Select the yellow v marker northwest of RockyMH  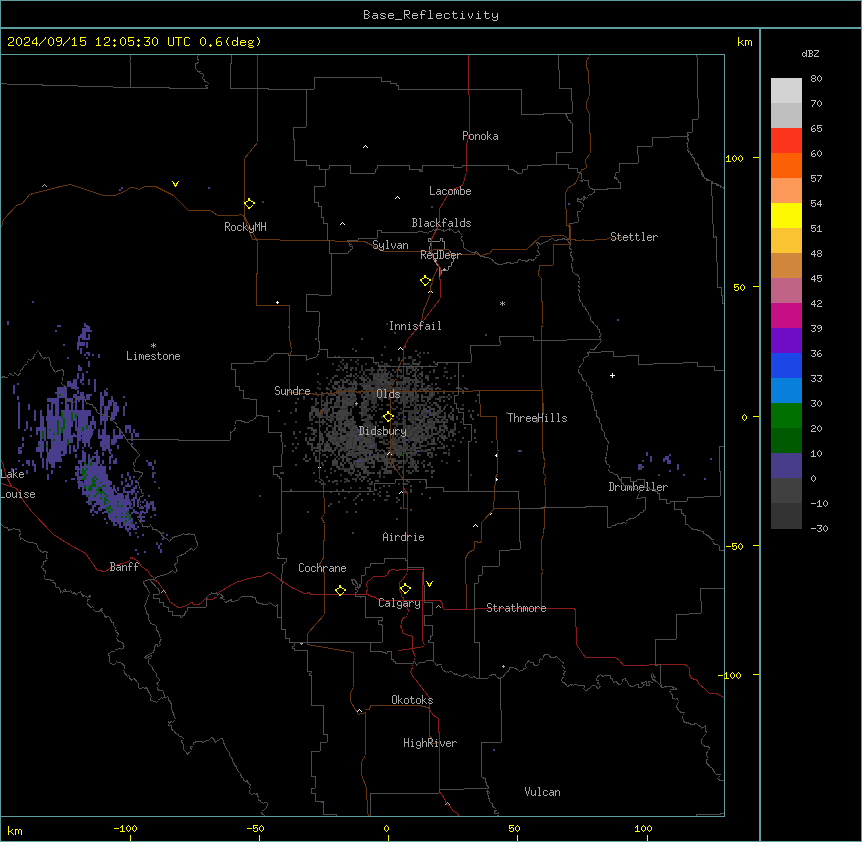[x=175, y=184]
